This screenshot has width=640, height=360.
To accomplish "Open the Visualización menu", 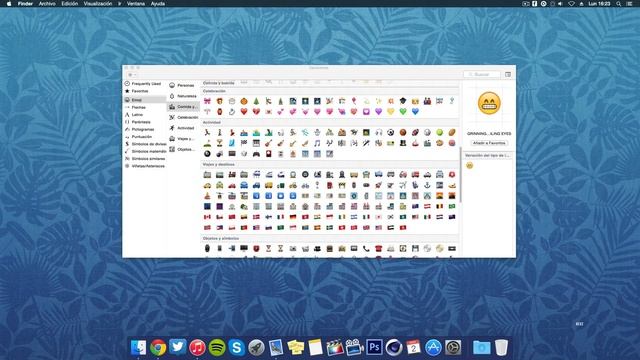I will (x=98, y=4).
